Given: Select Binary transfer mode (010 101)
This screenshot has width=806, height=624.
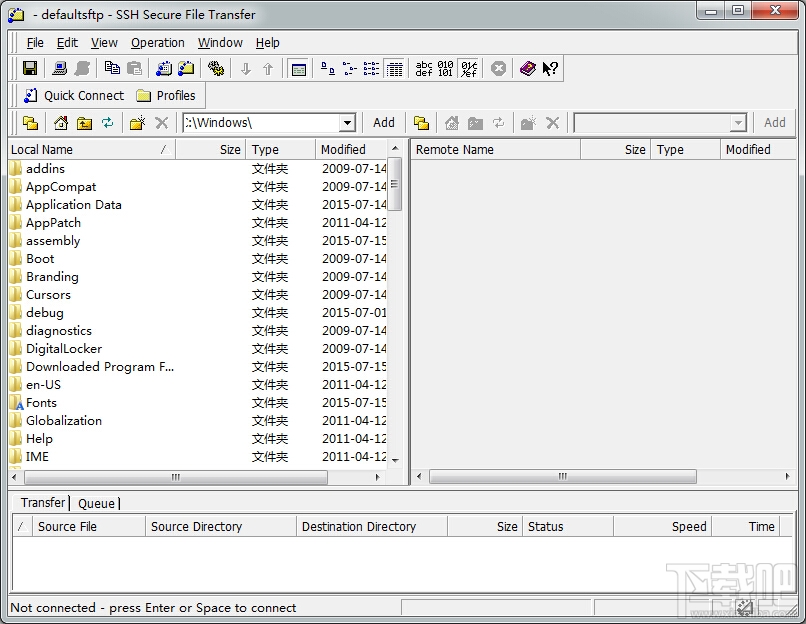Looking at the screenshot, I should (x=446, y=68).
